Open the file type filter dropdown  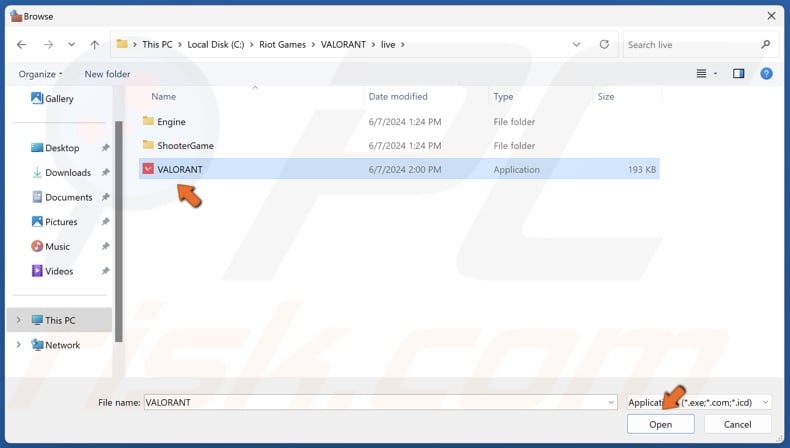(699, 402)
